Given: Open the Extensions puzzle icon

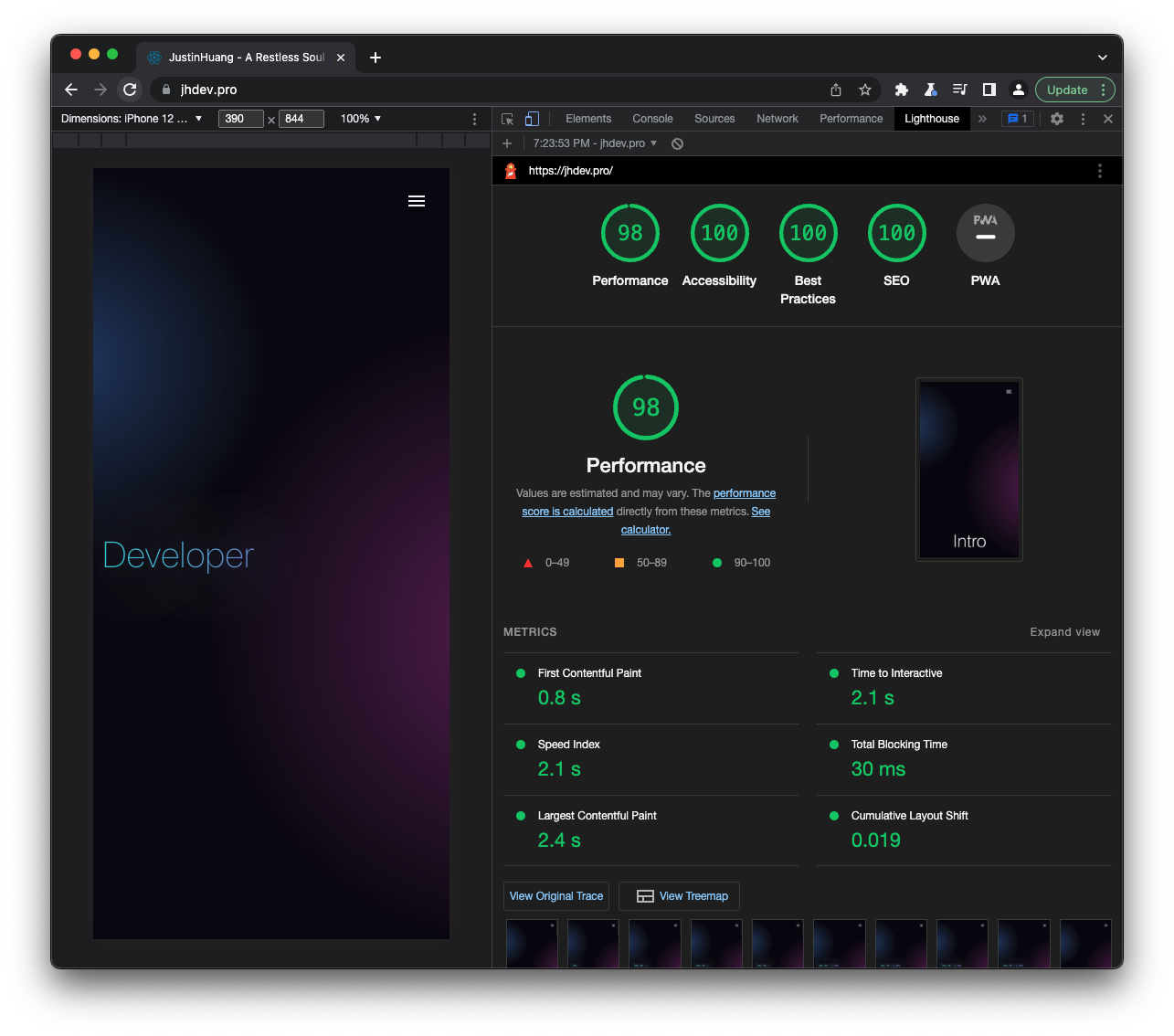Looking at the screenshot, I should click(x=902, y=90).
